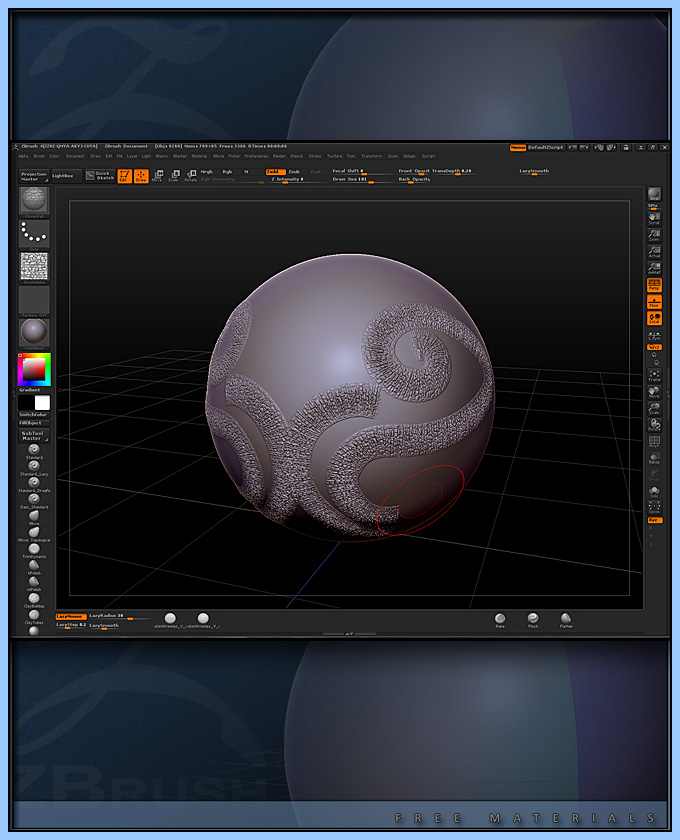This screenshot has width=680, height=840.
Task: Open the Alpha menu
Action: (x=23, y=156)
